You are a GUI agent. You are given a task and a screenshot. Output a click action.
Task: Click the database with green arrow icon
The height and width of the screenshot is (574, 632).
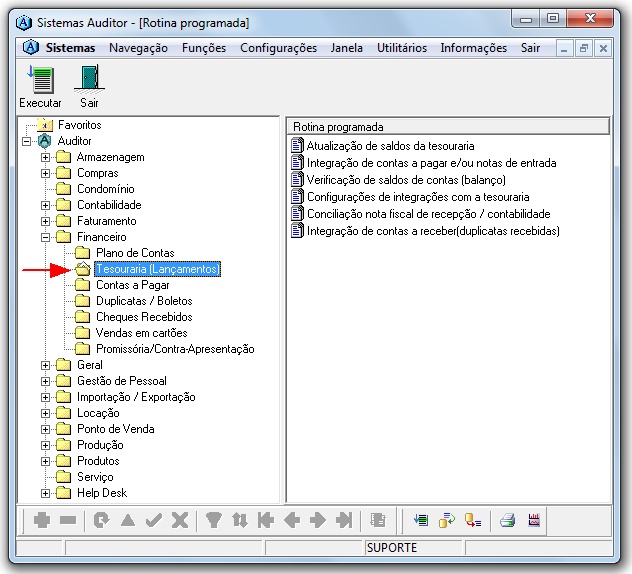click(447, 520)
